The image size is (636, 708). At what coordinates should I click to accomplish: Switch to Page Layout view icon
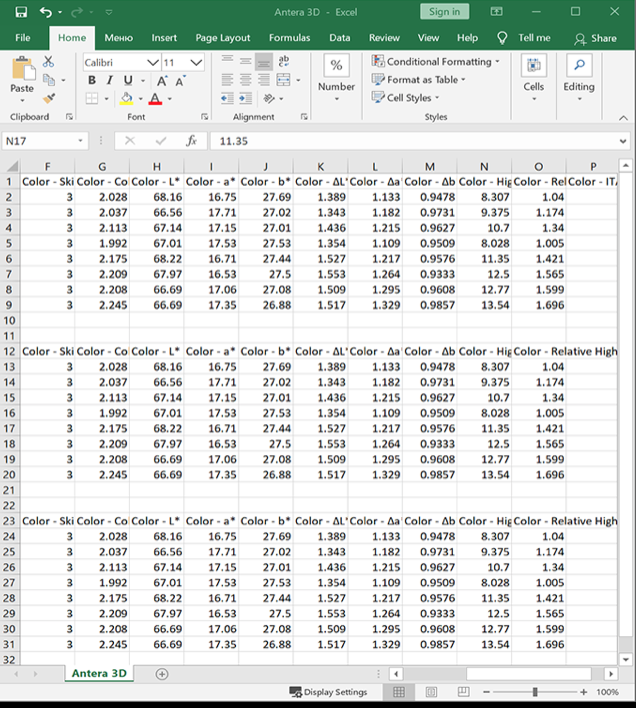[431, 692]
